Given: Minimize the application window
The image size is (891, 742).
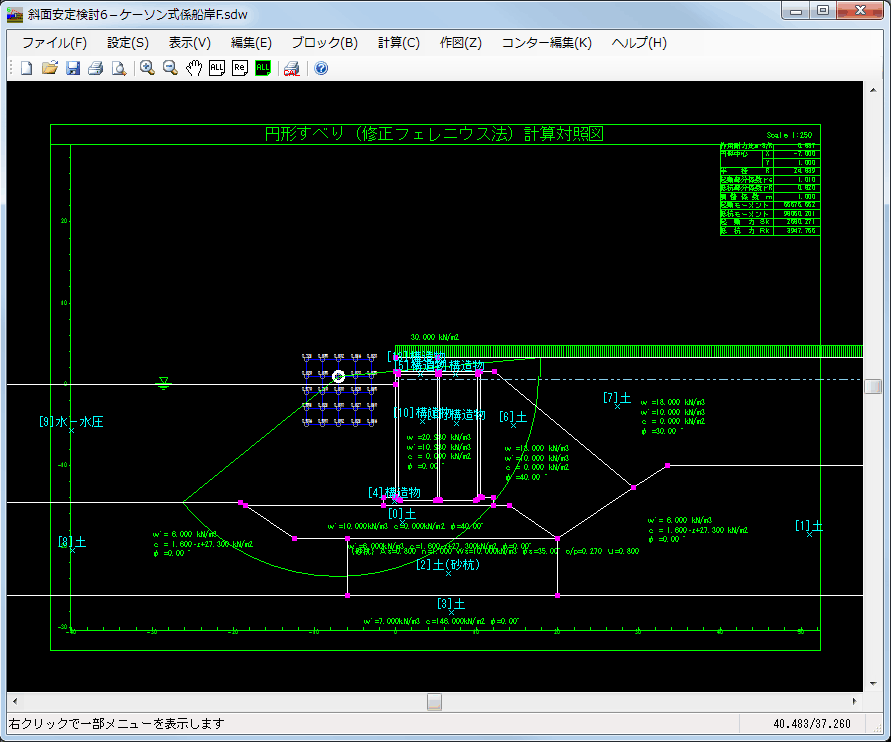Looking at the screenshot, I should pos(796,11).
